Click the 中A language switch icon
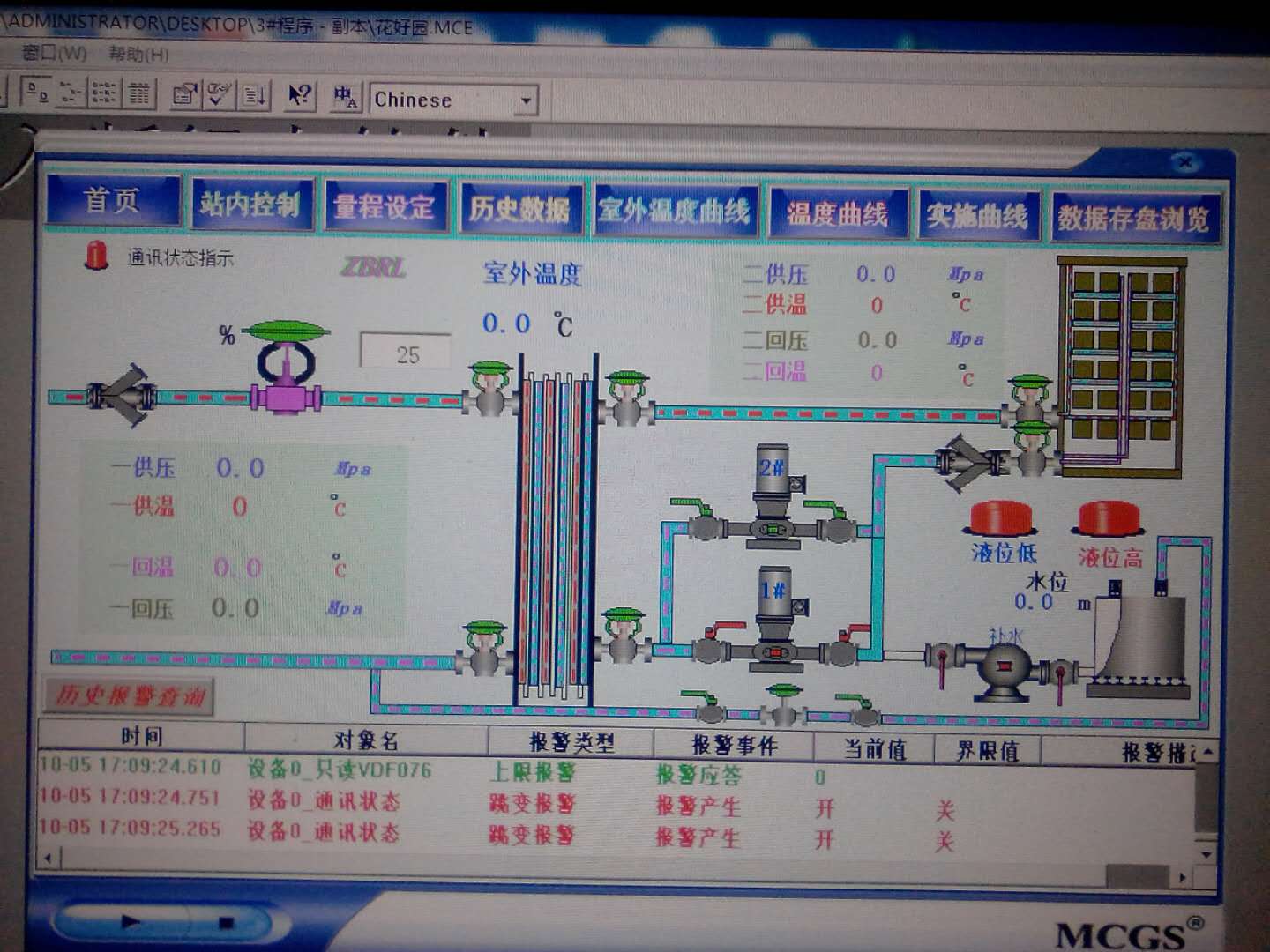The height and width of the screenshot is (952, 1270). coord(345,96)
